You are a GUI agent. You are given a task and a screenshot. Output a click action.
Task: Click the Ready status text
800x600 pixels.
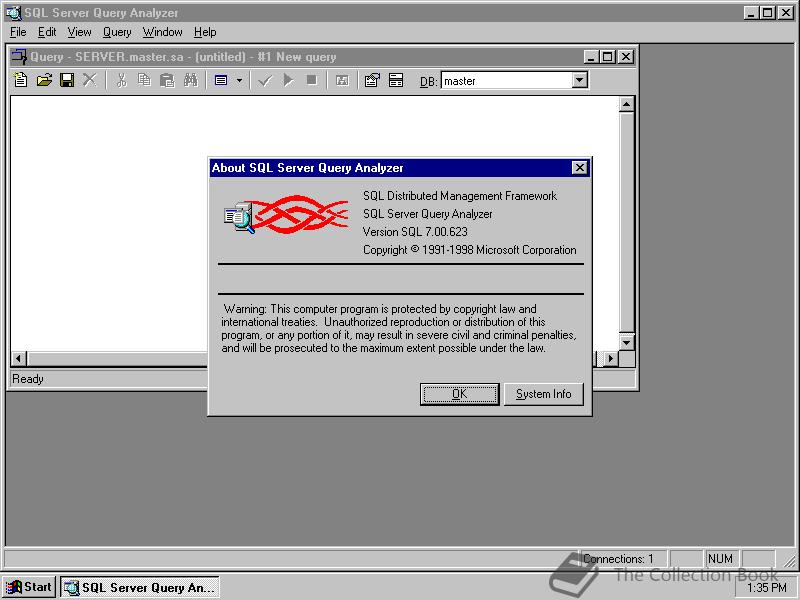coord(28,379)
